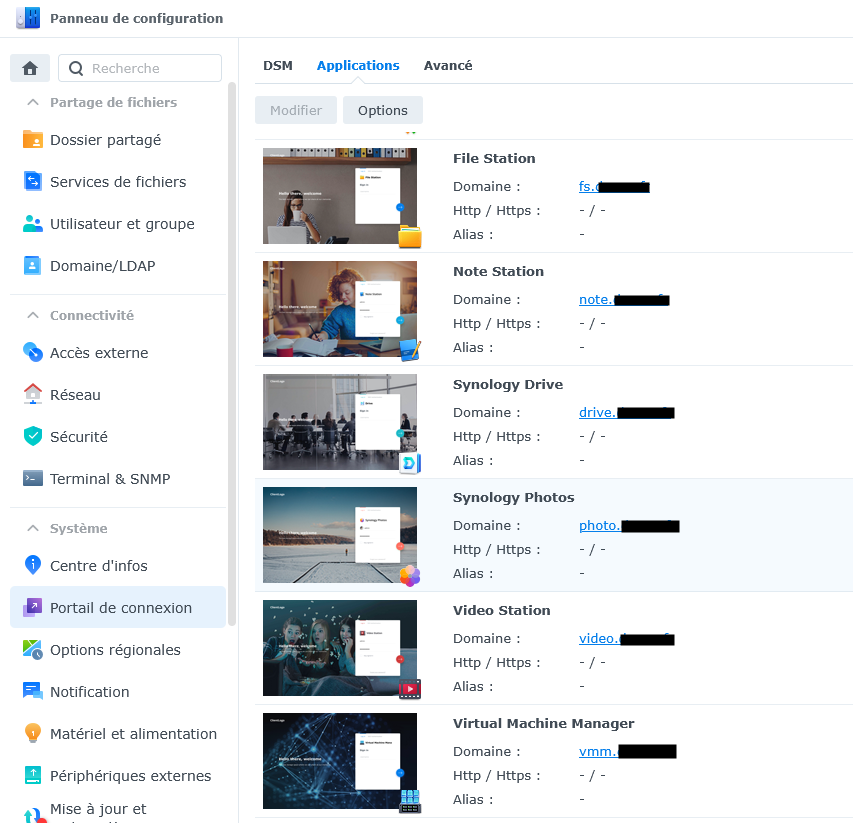Image resolution: width=853 pixels, height=823 pixels.
Task: Click Note Station notepad badge icon
Action: click(x=410, y=350)
